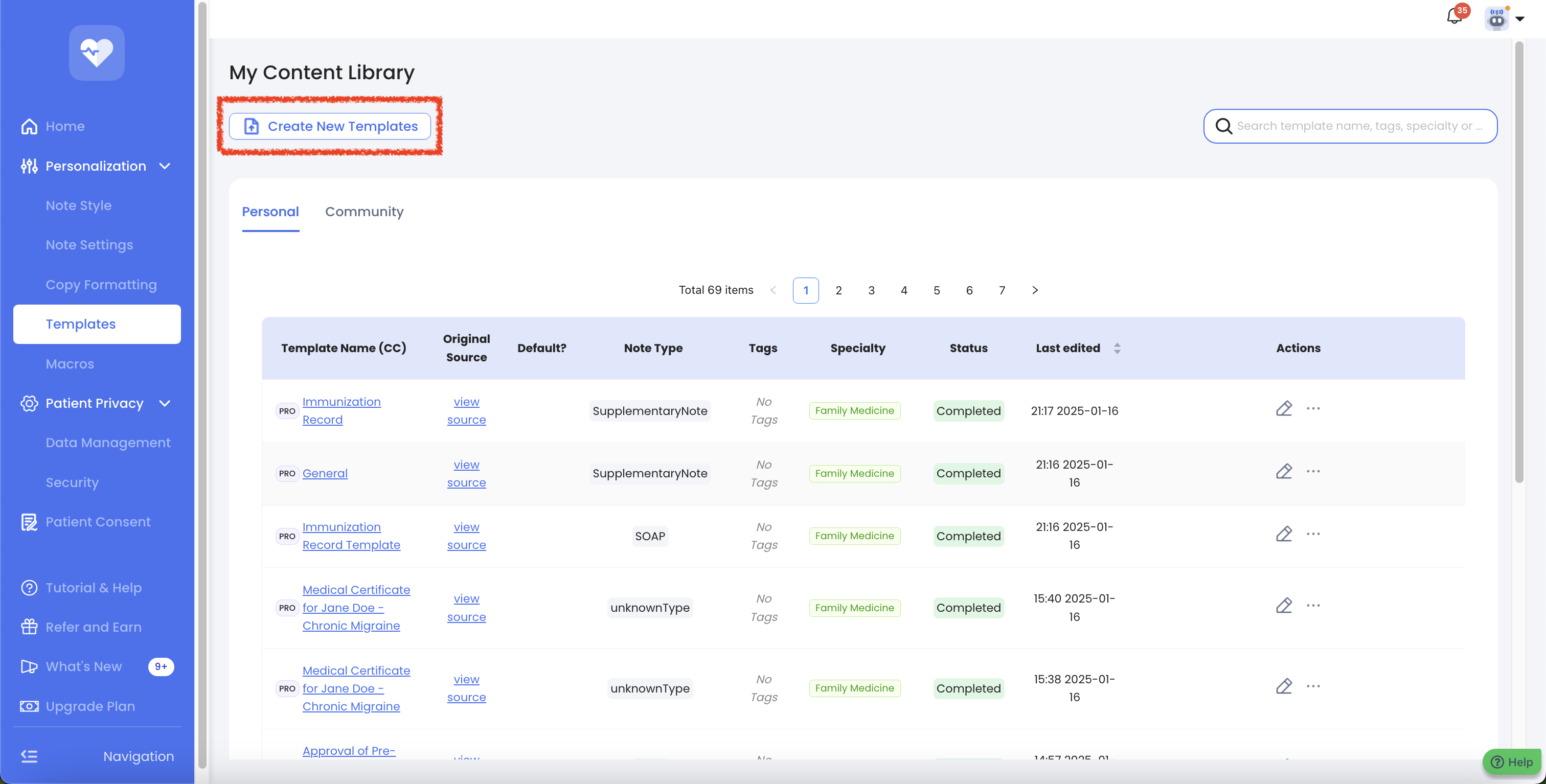Switch to the Community tab
This screenshot has height=784, width=1546.
point(363,212)
